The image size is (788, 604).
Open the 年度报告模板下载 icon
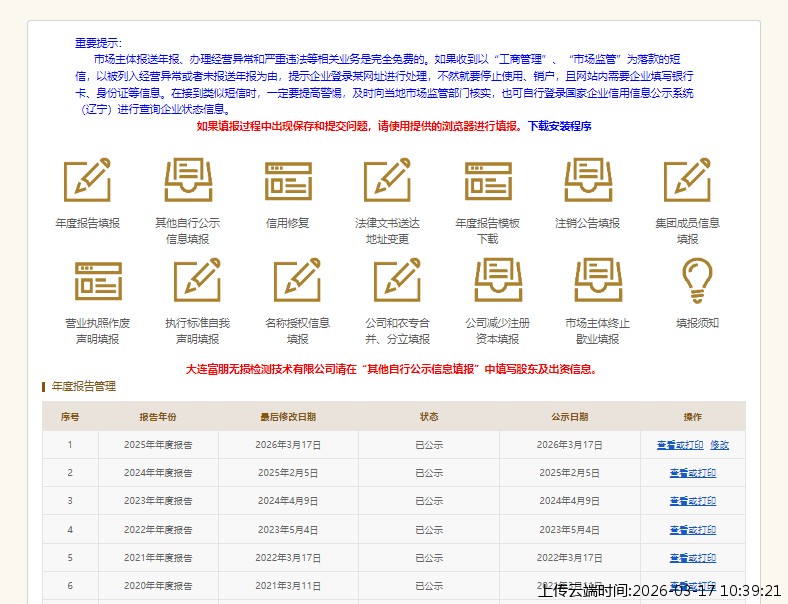488,181
